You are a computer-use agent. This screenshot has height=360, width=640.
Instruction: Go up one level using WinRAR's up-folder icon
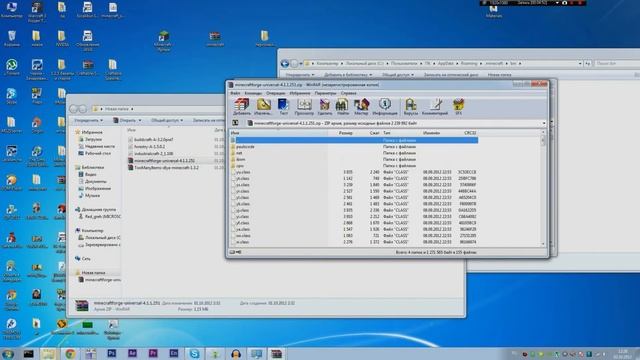tap(236, 123)
